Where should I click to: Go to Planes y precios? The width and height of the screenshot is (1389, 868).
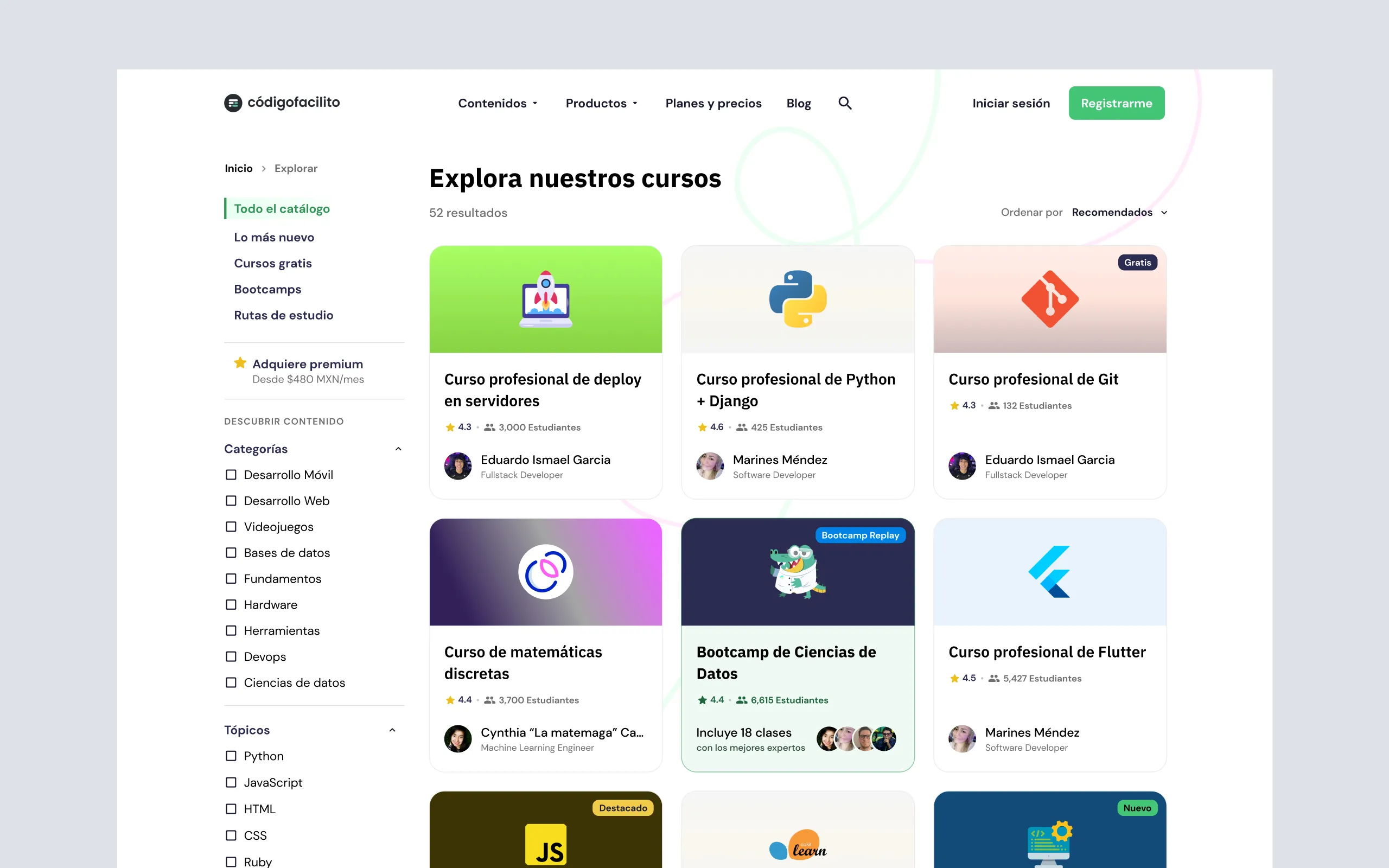pyautogui.click(x=713, y=103)
